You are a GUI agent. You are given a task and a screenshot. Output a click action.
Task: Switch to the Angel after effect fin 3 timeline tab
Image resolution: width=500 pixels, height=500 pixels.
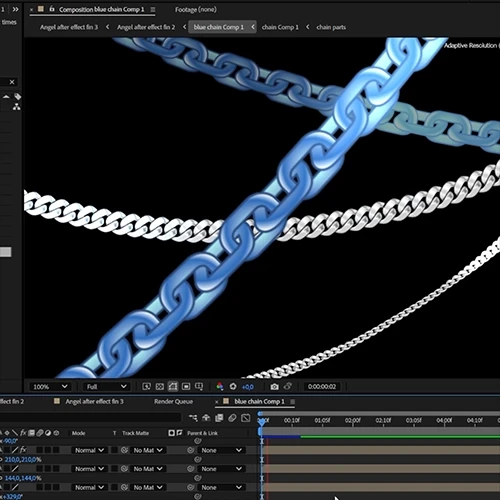tap(94, 402)
